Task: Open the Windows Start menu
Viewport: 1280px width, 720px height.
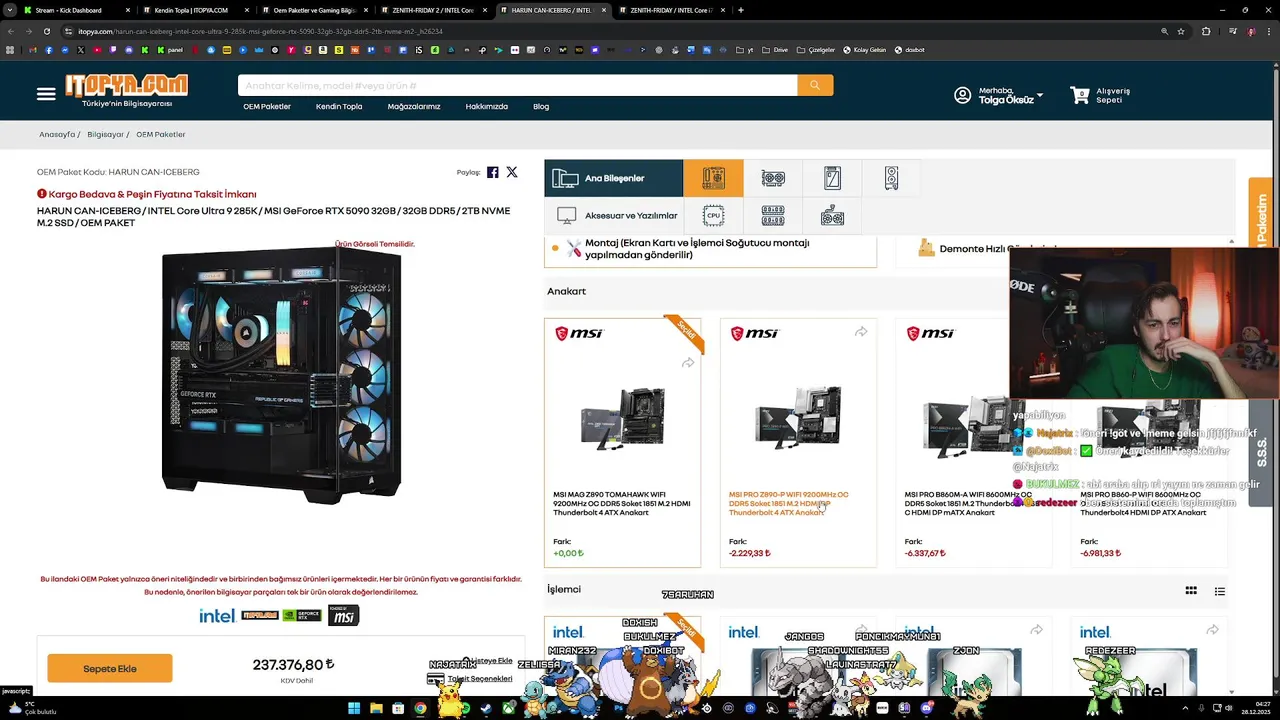Action: pyautogui.click(x=354, y=709)
